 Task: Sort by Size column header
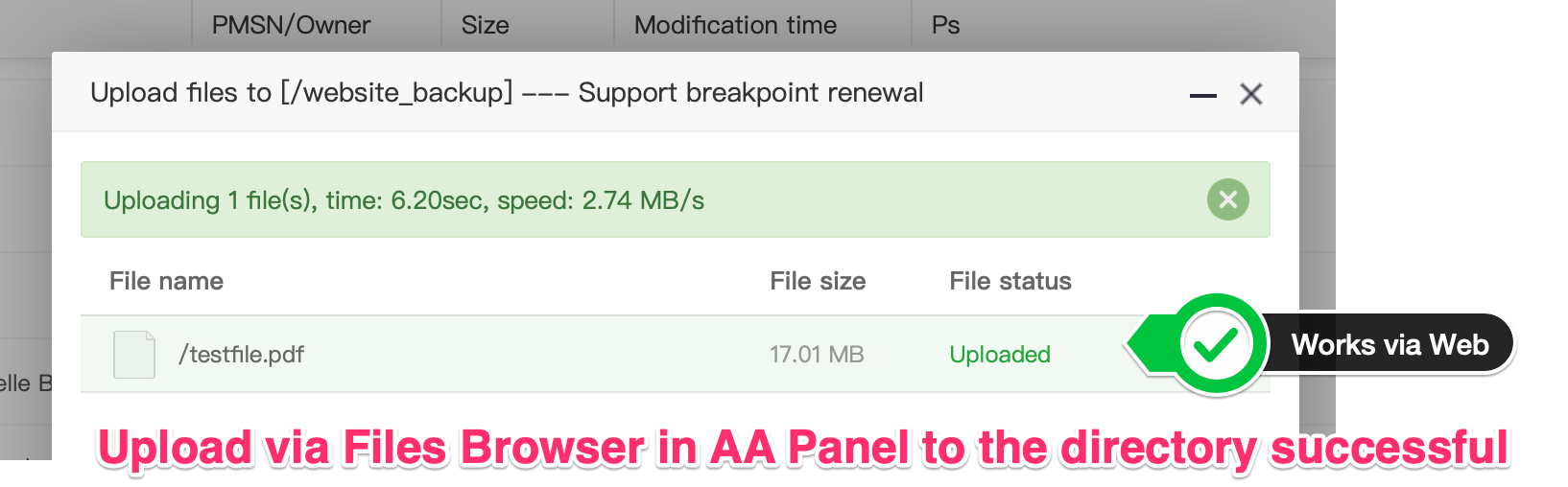[x=485, y=25]
